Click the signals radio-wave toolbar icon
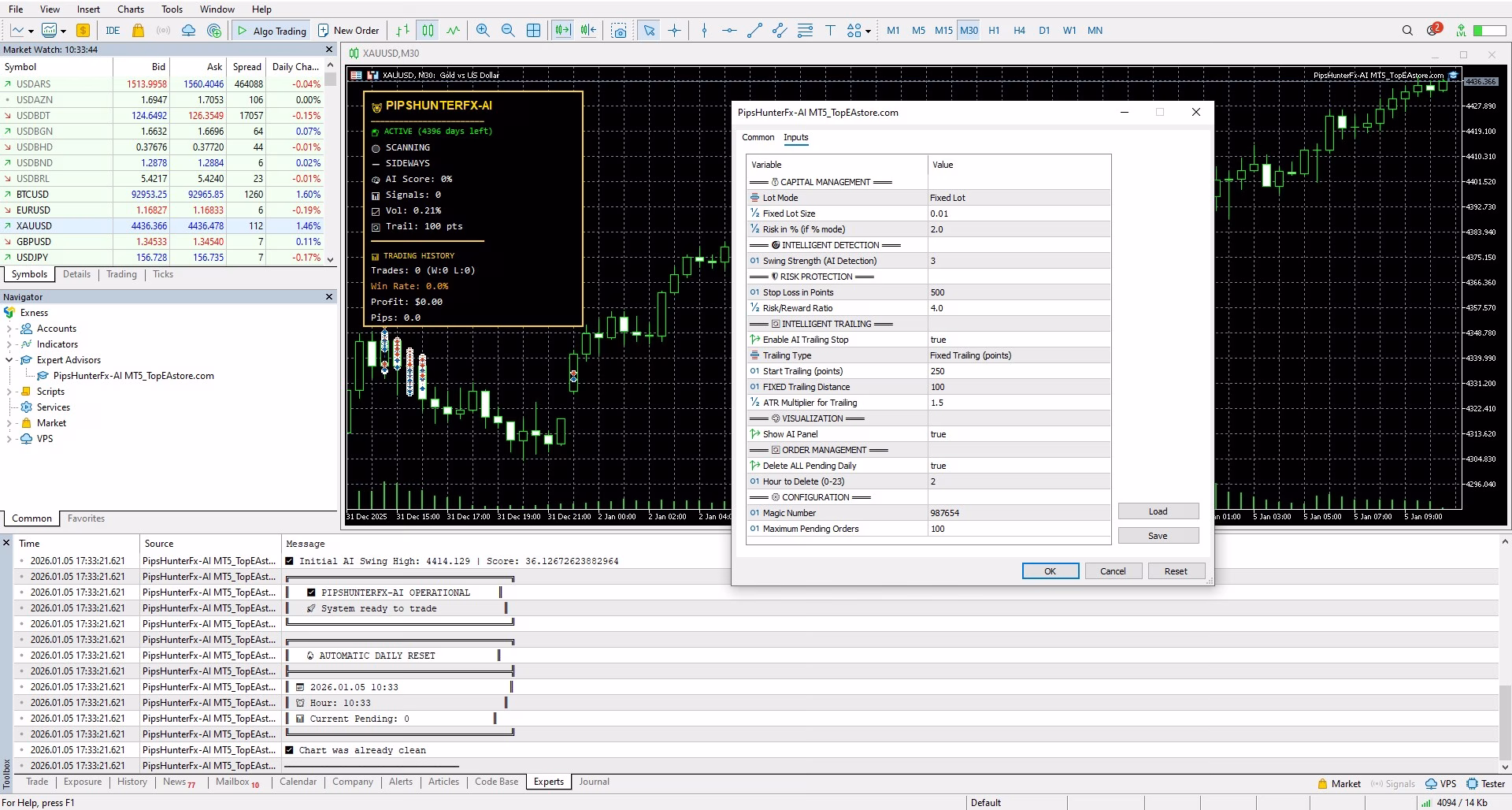 [163, 31]
